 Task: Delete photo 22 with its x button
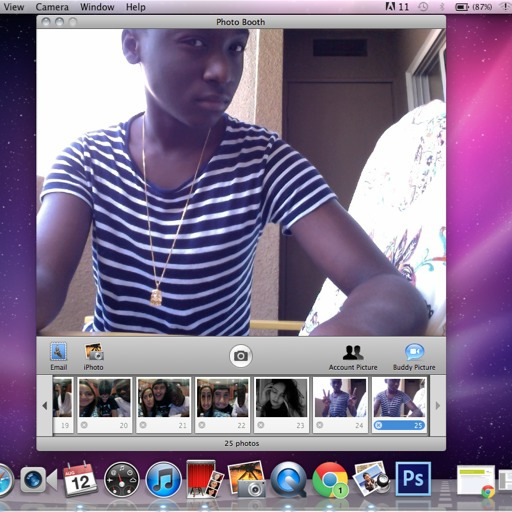pos(202,425)
